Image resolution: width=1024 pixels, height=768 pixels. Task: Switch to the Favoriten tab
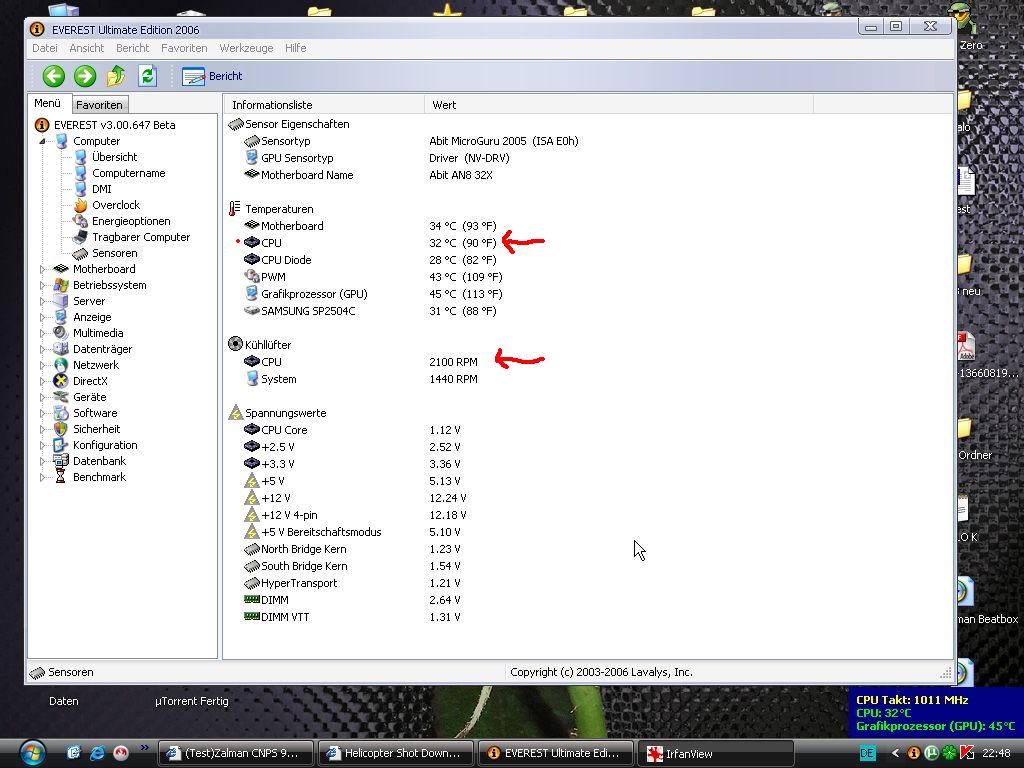coord(99,104)
